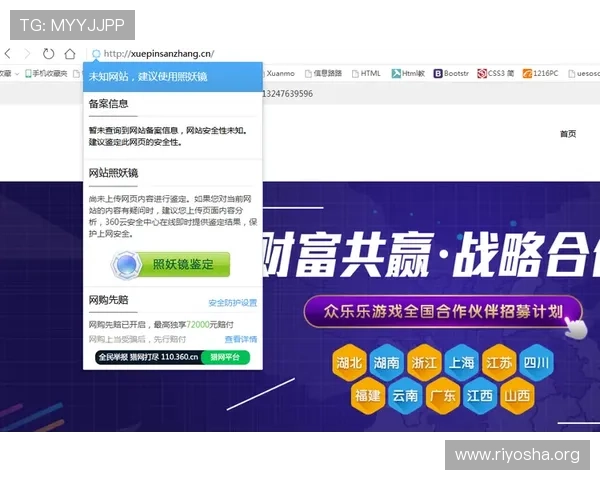Click 全民举报 猎网打尽 110.360.cn banner
This screenshot has width=600, height=480.
(x=148, y=357)
